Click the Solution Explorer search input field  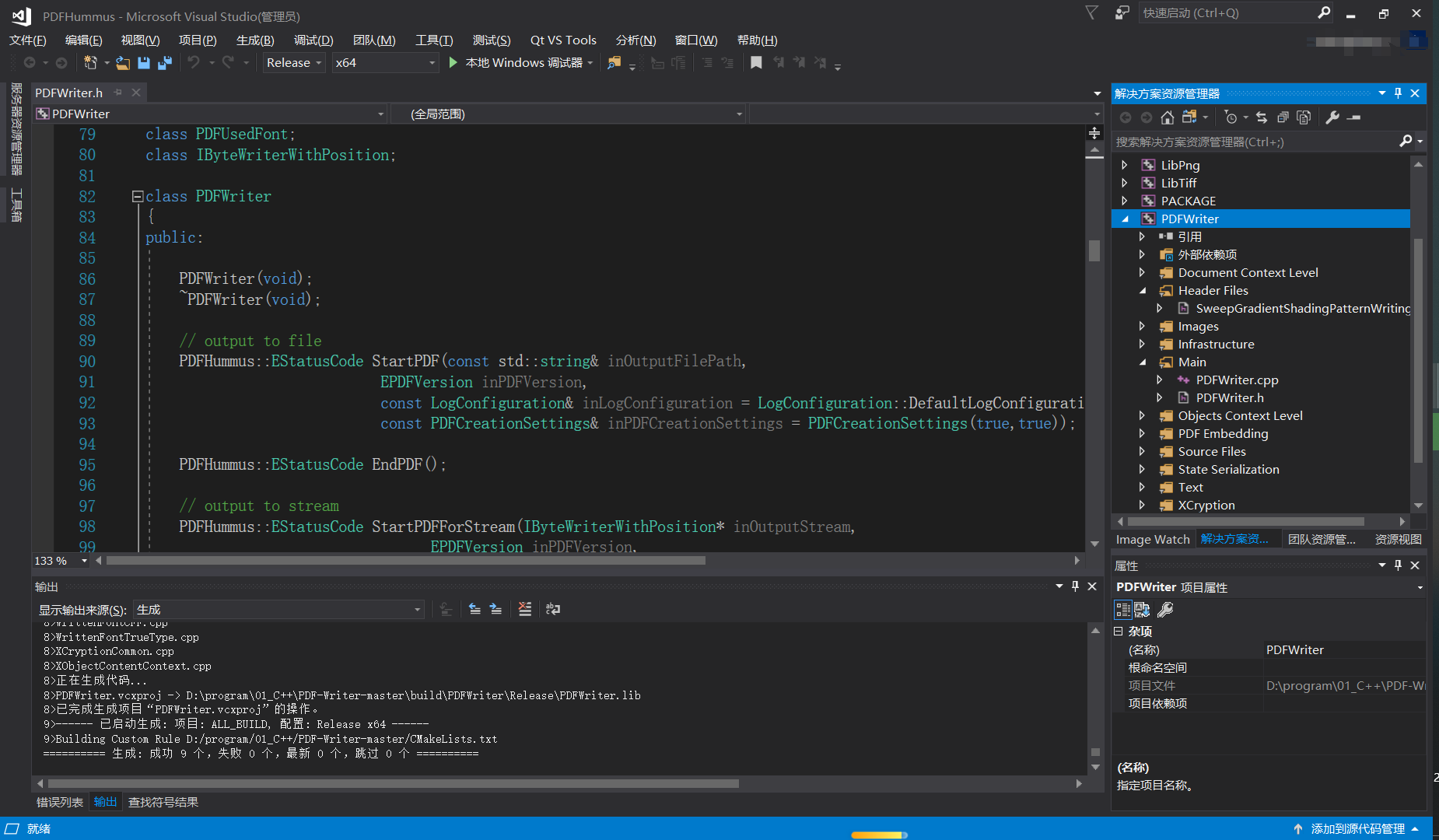click(x=1256, y=142)
